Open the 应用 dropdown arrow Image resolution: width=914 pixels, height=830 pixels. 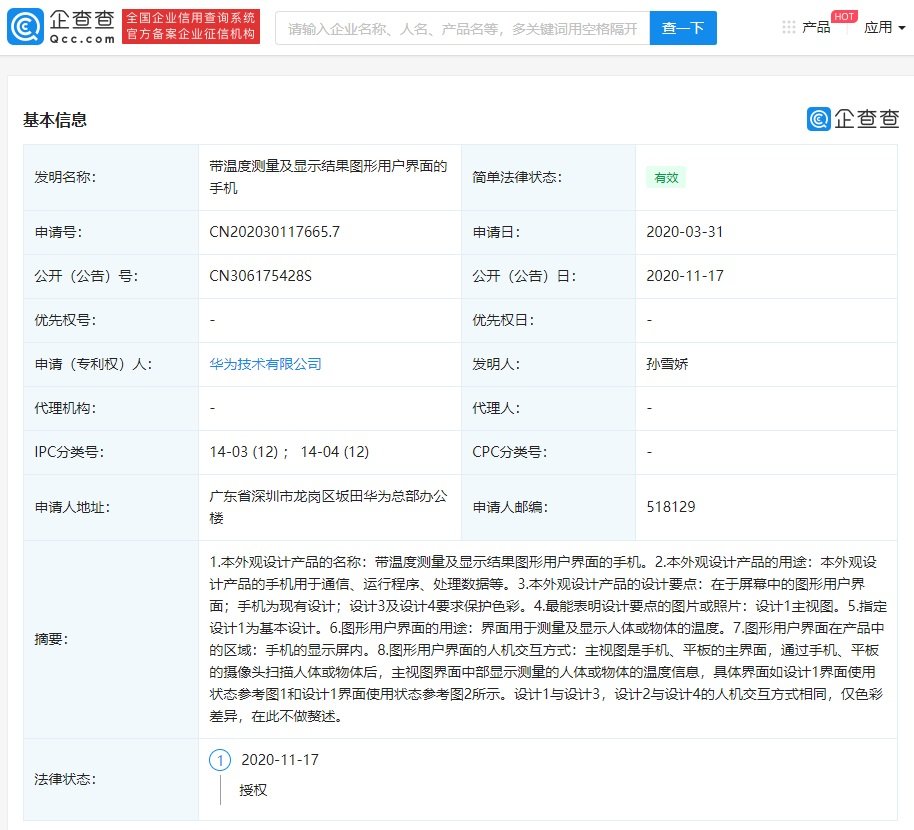coord(899,27)
